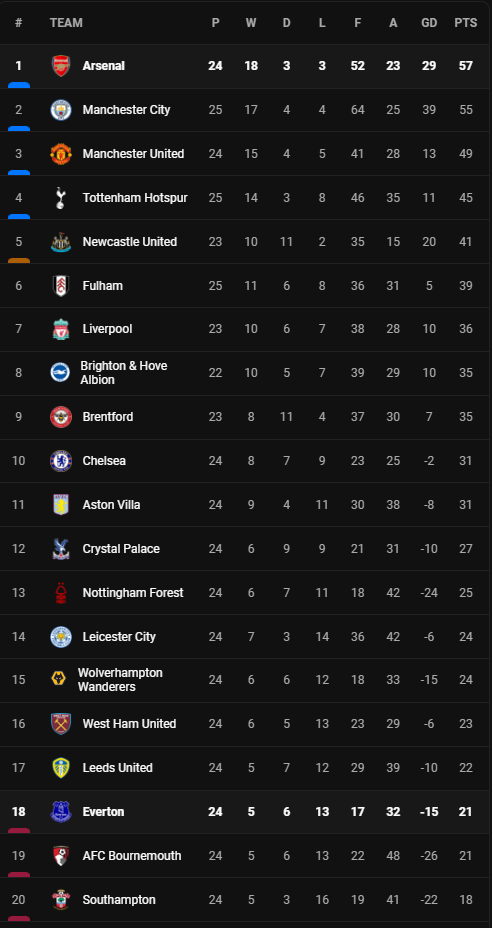Screen dimensions: 492x928
Task: Click the Chelsea club crest
Action: (60, 461)
